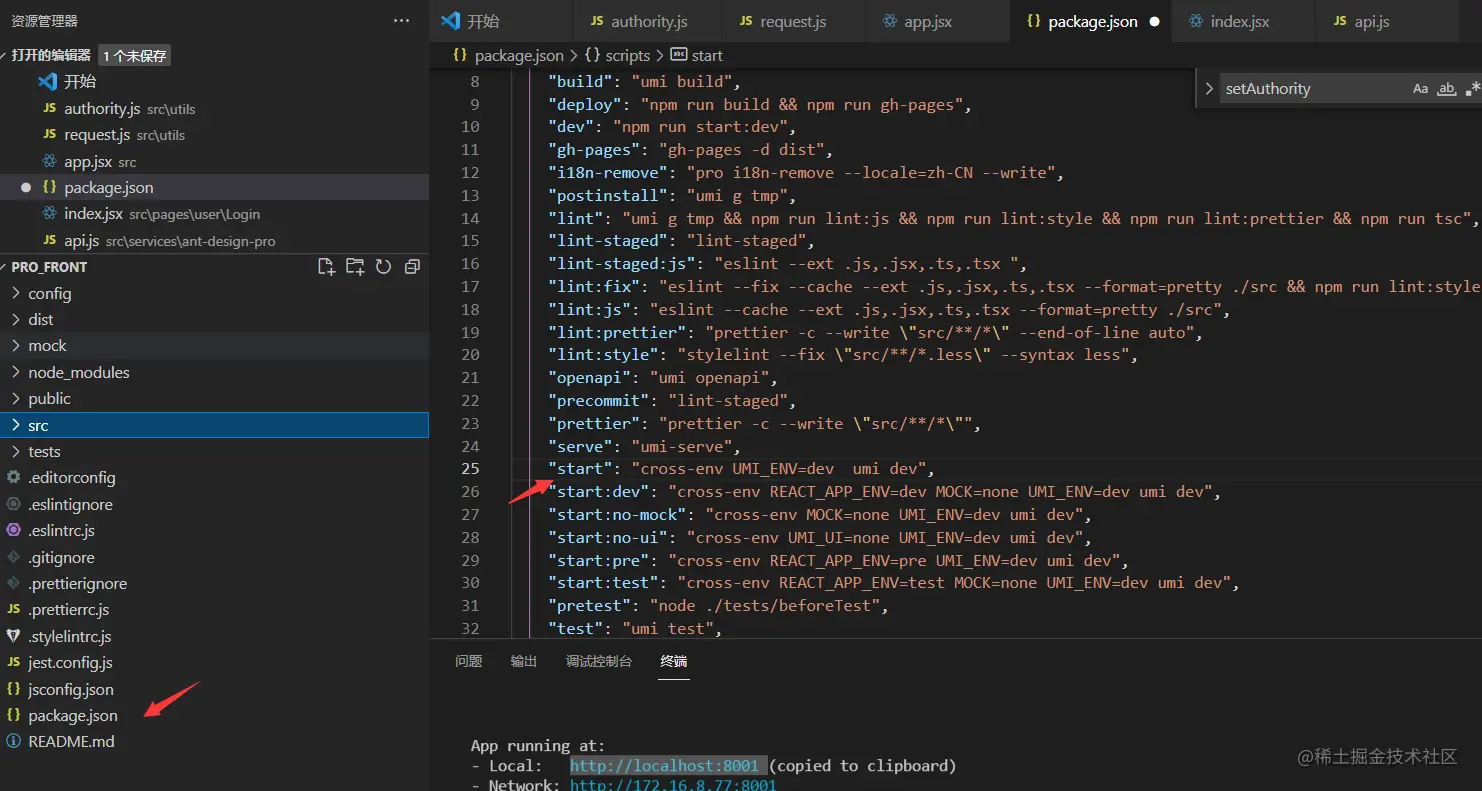Click the New File icon in PRO_FRONT header
The width and height of the screenshot is (1482, 791).
point(326,267)
